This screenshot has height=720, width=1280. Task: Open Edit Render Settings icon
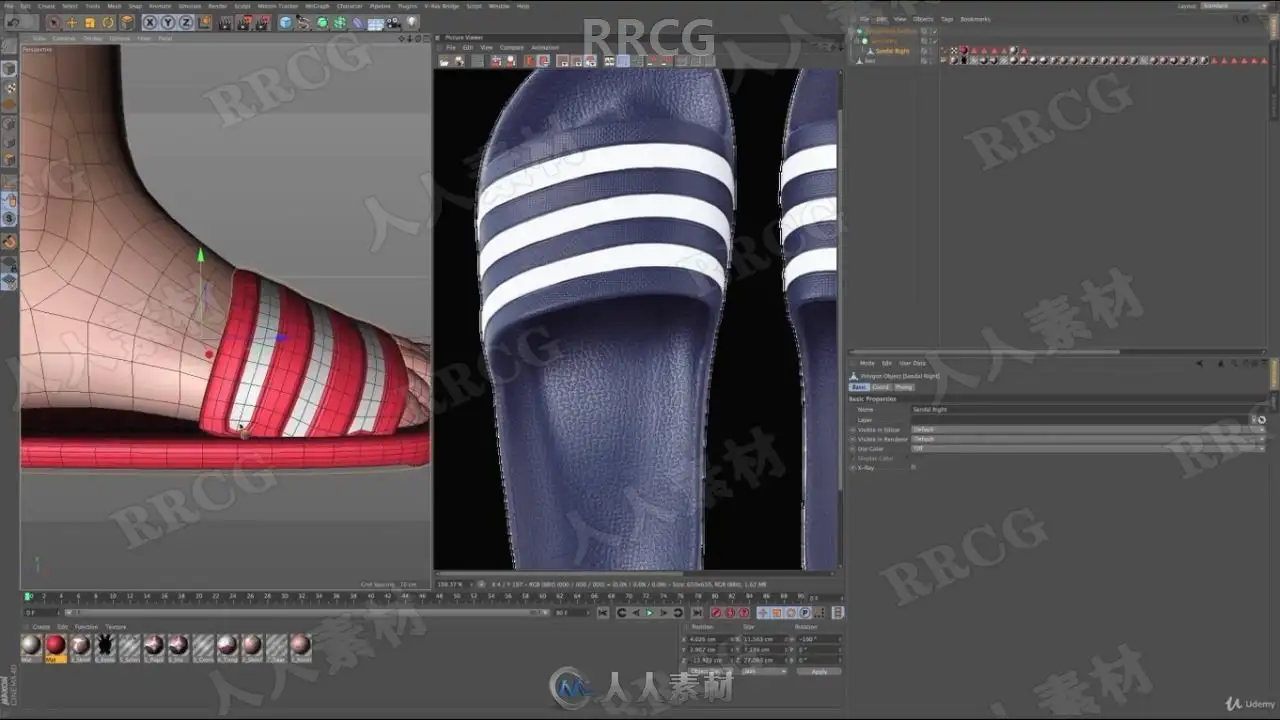tap(262, 22)
